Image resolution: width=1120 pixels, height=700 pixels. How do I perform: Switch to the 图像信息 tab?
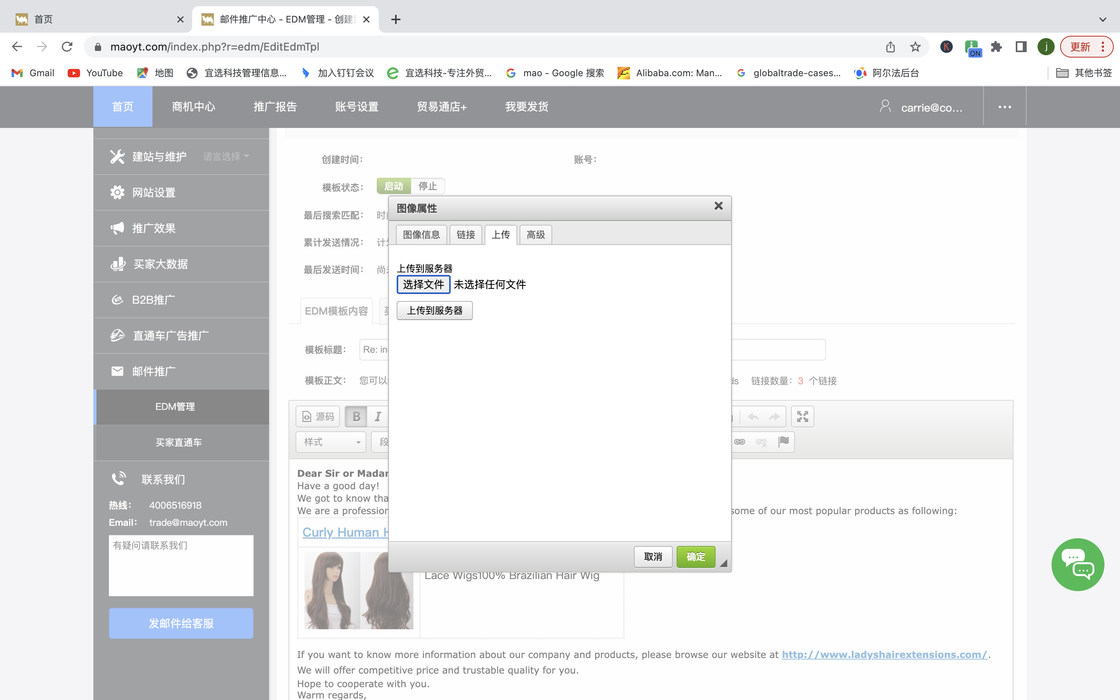[421, 235]
